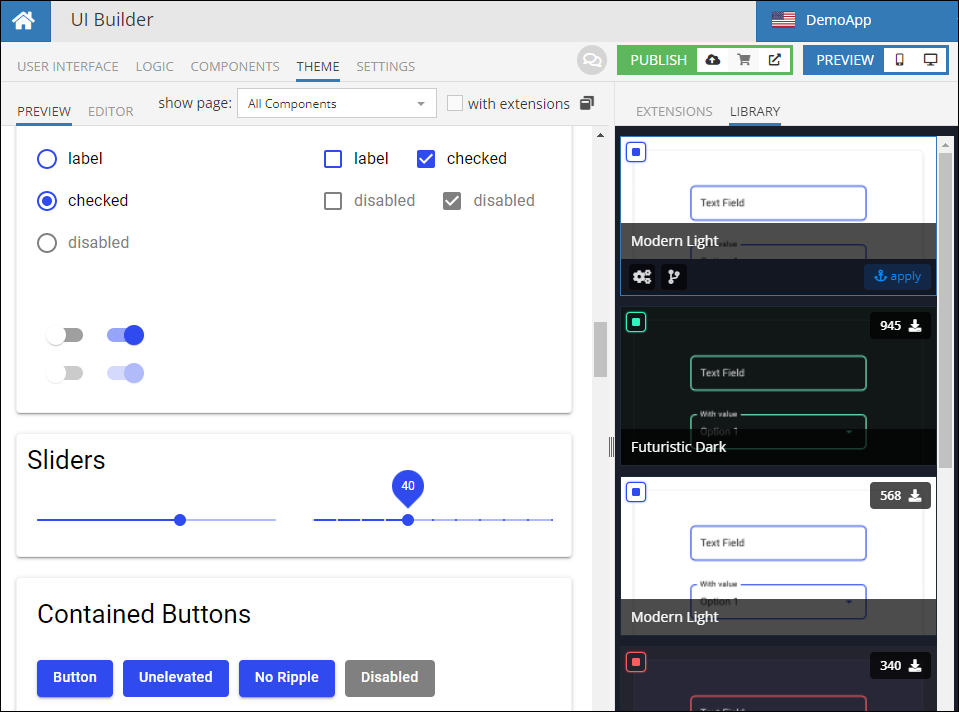This screenshot has width=959, height=712.
Task: Click the 'Sliders' section heading
Action: click(x=66, y=460)
